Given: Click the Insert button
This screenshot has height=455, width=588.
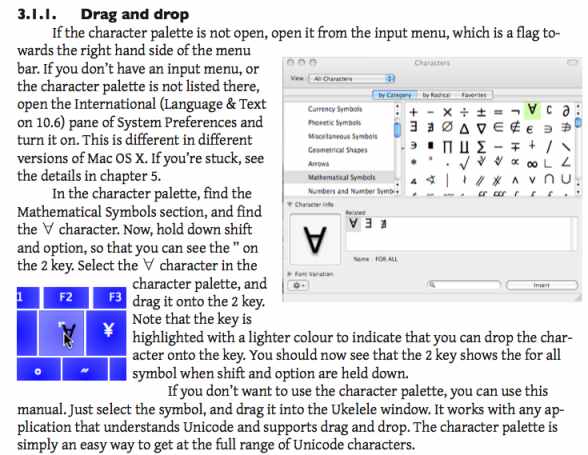Looking at the screenshot, I should tap(542, 285).
